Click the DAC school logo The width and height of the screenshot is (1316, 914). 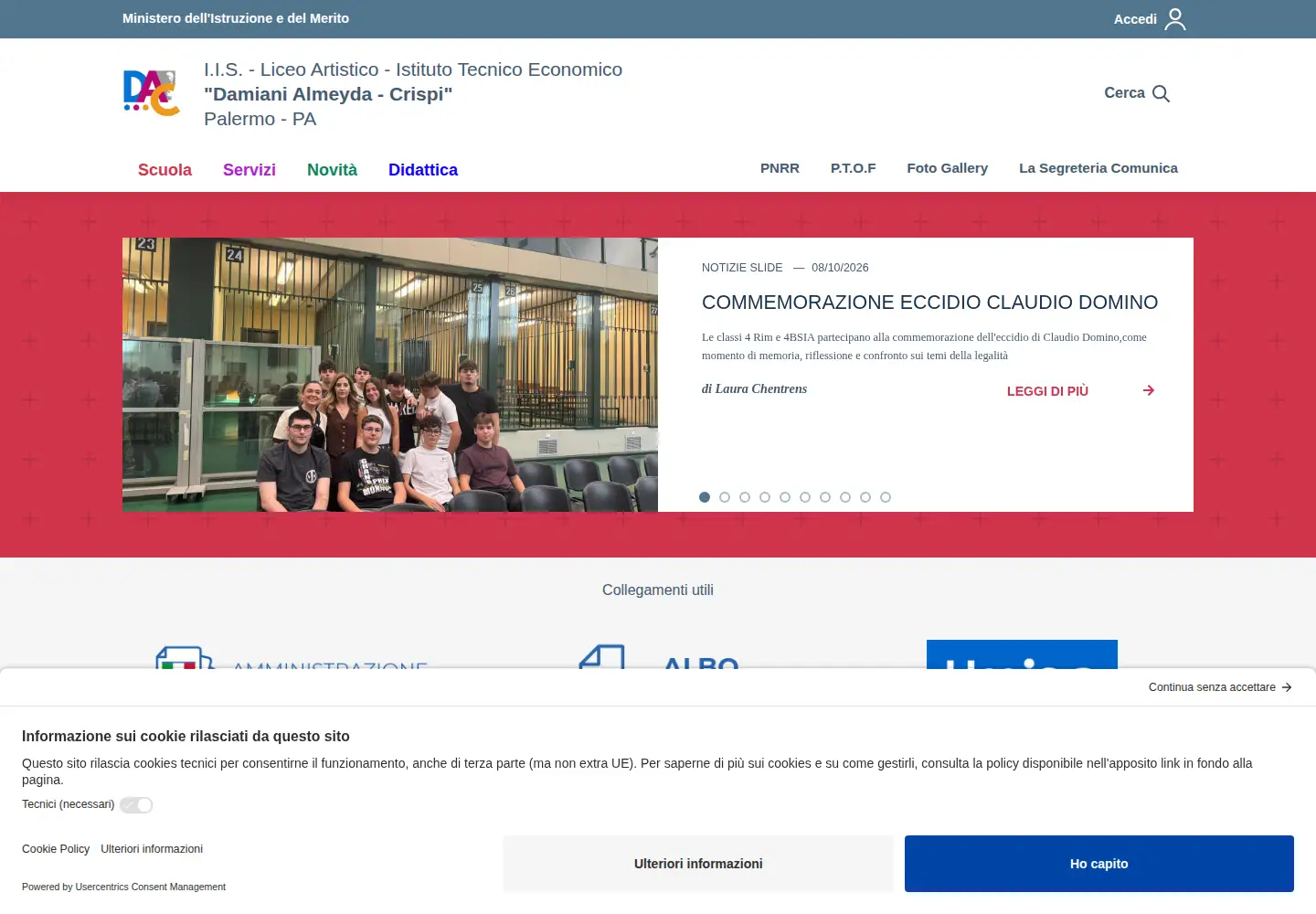pyautogui.click(x=152, y=93)
